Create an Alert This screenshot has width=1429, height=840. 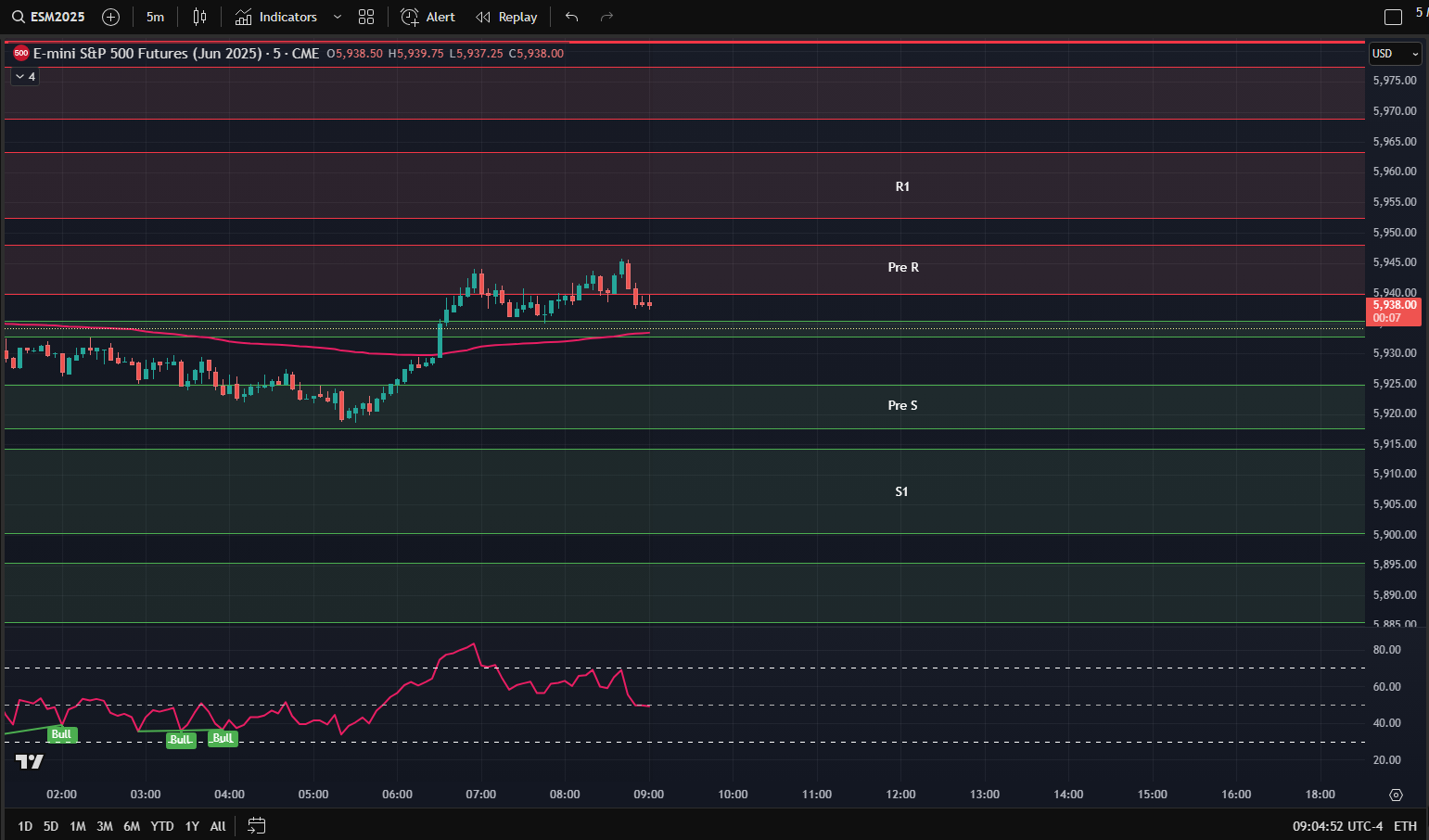click(x=428, y=17)
